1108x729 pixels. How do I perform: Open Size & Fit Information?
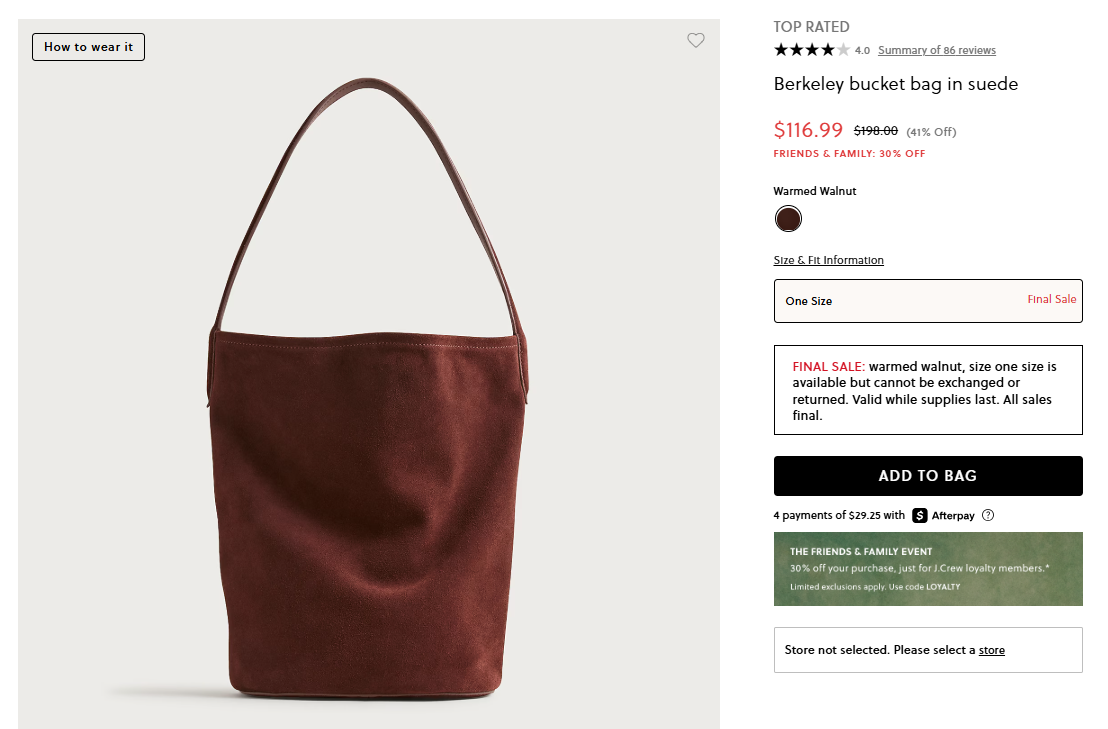[828, 260]
